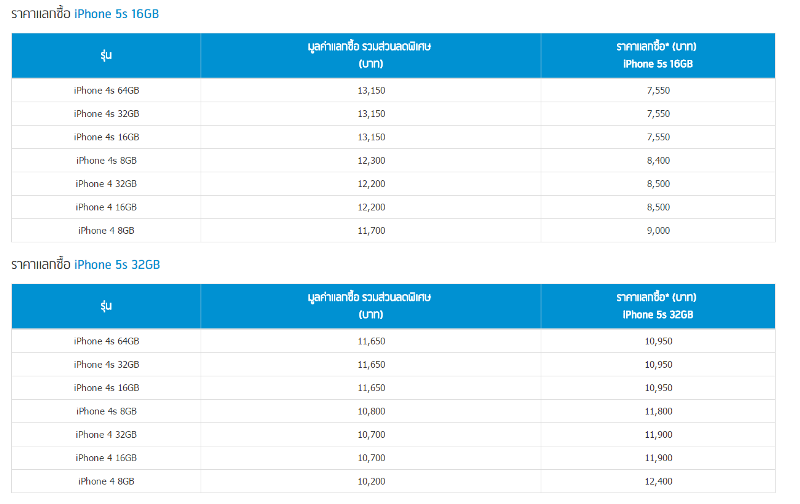Viewport: 800px width, 504px height.
Task: Click model column header of first table
Action: click(x=106, y=56)
